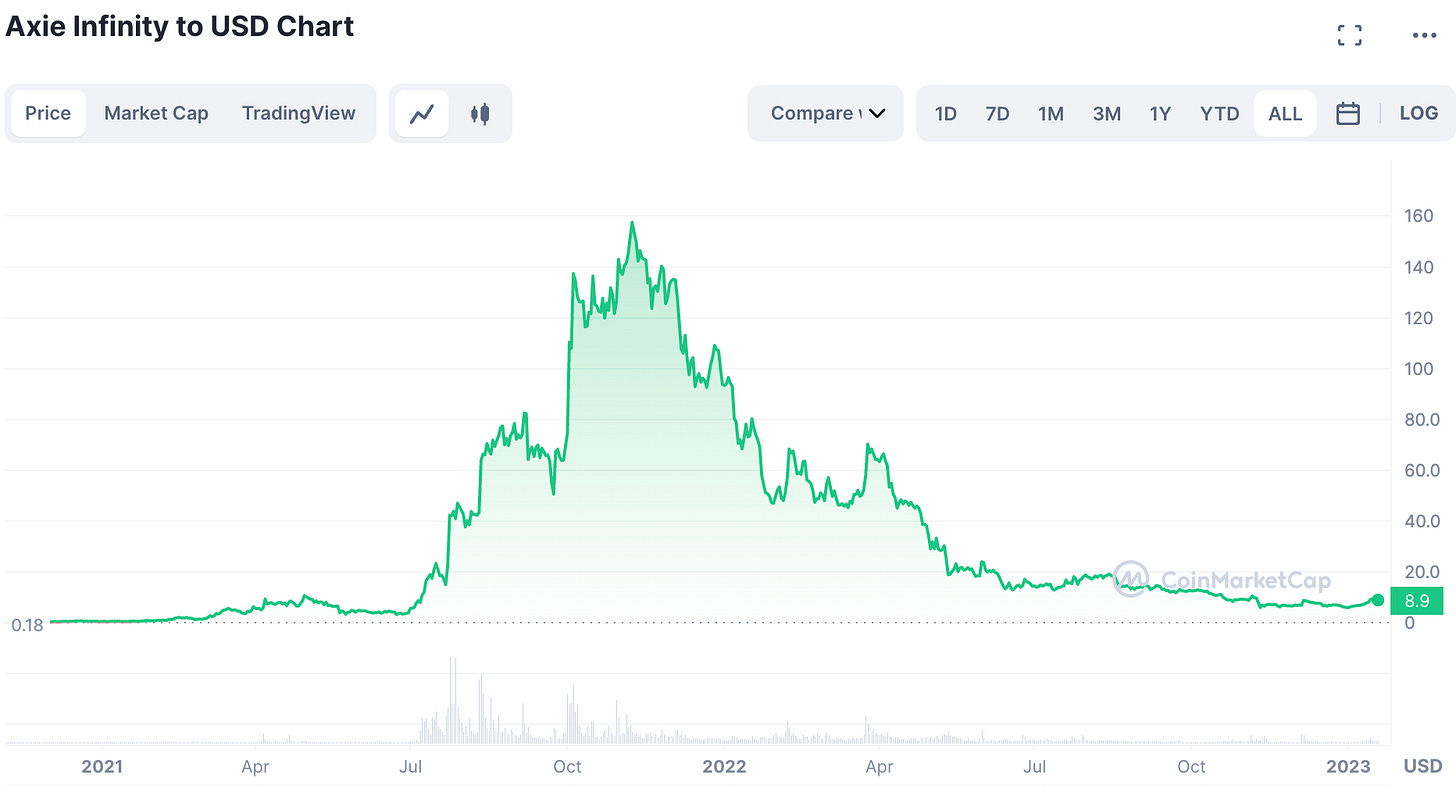This screenshot has height=786, width=1456.
Task: Click the 160 y-axis label
Action: [1419, 216]
